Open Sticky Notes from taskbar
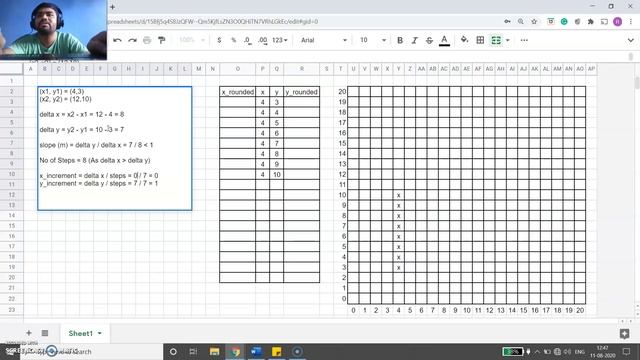This screenshot has width=640, height=360. [276, 351]
